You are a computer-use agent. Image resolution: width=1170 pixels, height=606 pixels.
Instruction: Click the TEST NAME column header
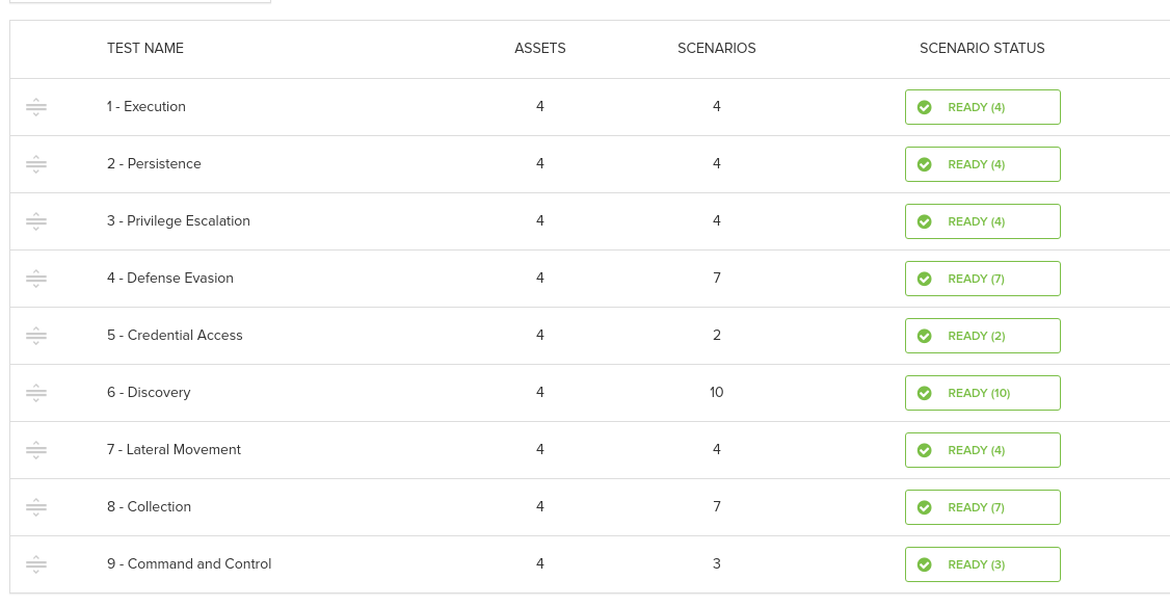pos(145,48)
